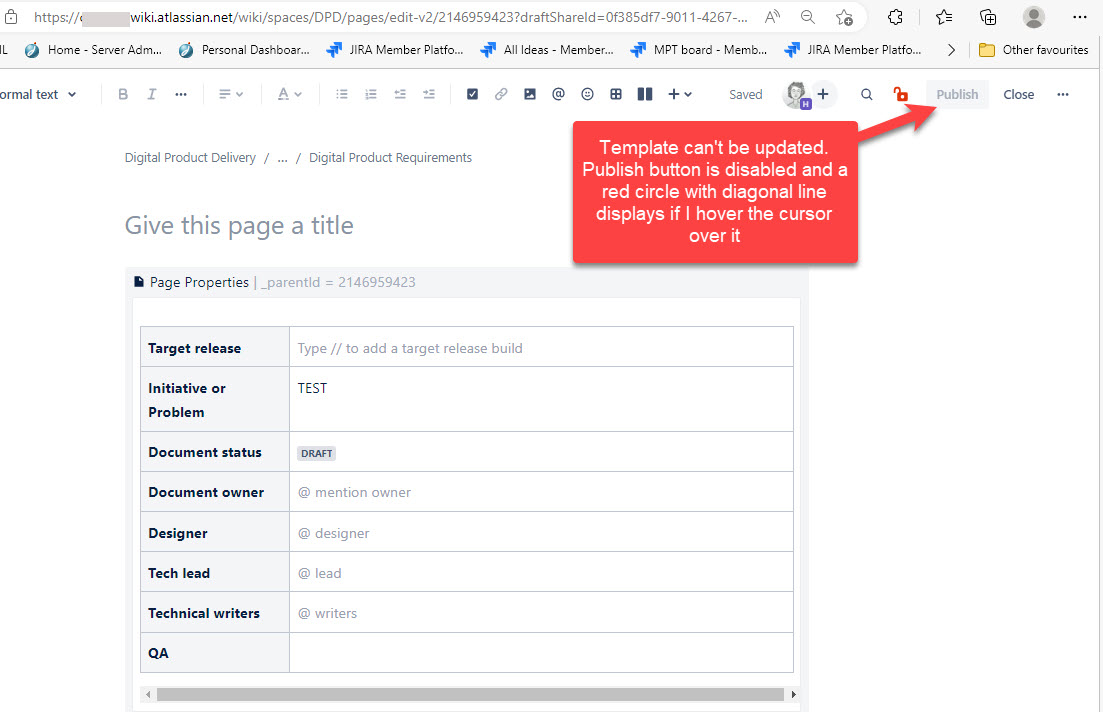This screenshot has height=712, width=1103.
Task: Show more bookmarks with the chevron
Action: tap(951, 50)
